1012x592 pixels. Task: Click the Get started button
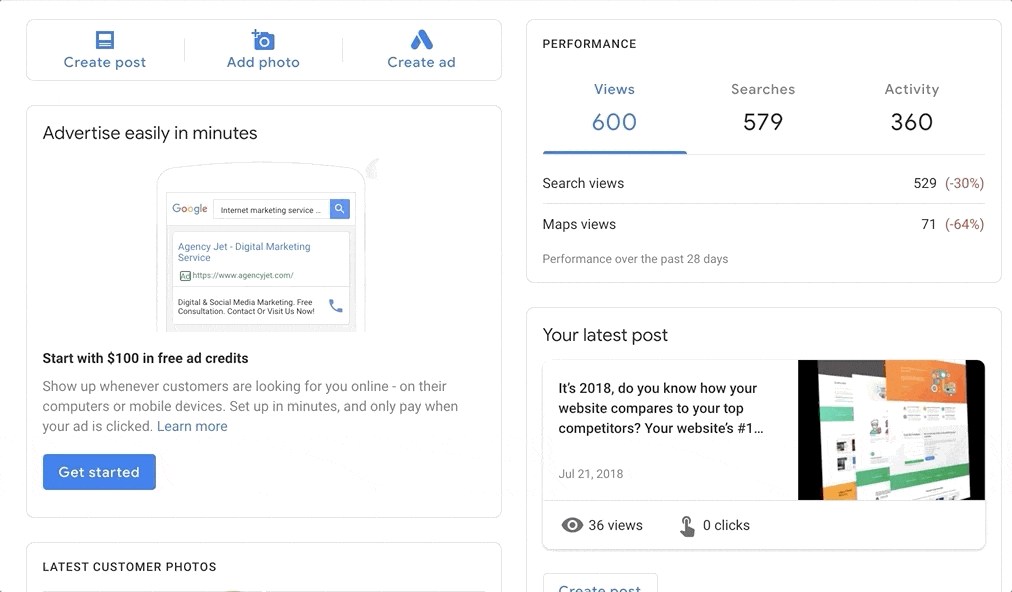[99, 472]
